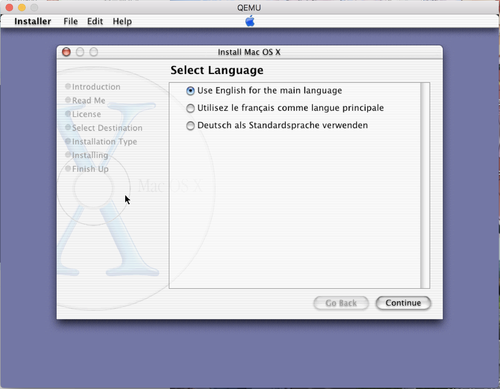Image resolution: width=500 pixels, height=389 pixels.
Task: Click the Finish Up step label
Action: pos(90,169)
